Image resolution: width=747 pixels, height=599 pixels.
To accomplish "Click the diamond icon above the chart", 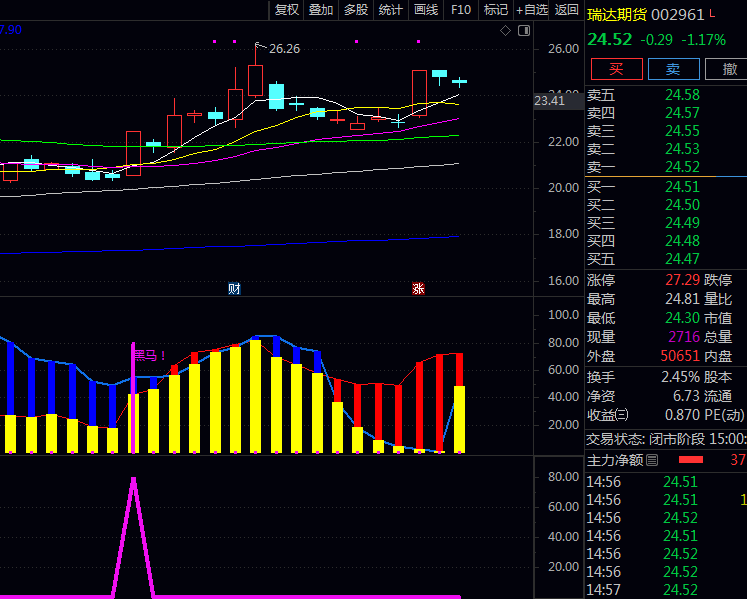I will coord(506,31).
